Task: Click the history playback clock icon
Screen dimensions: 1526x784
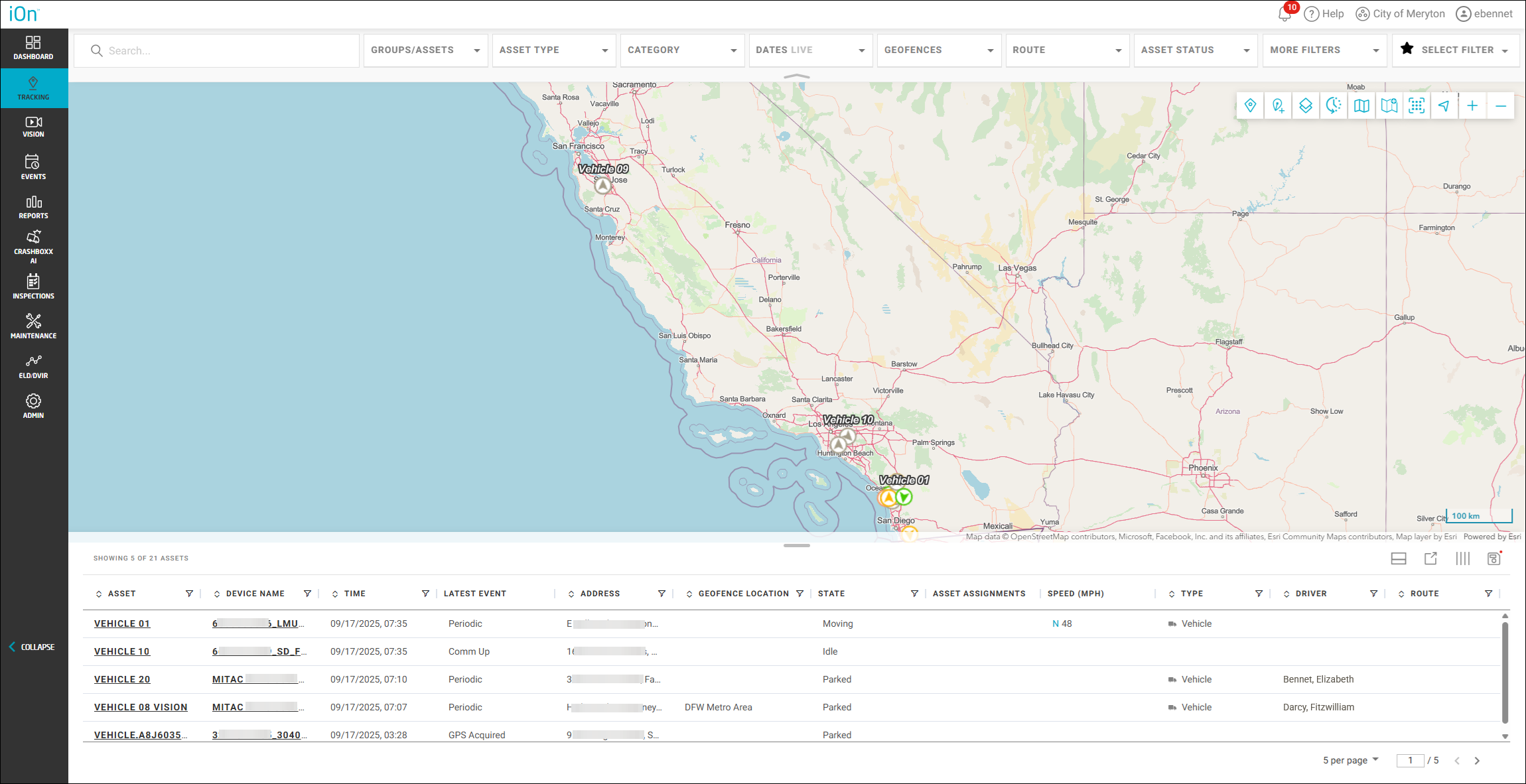Action: click(1333, 105)
